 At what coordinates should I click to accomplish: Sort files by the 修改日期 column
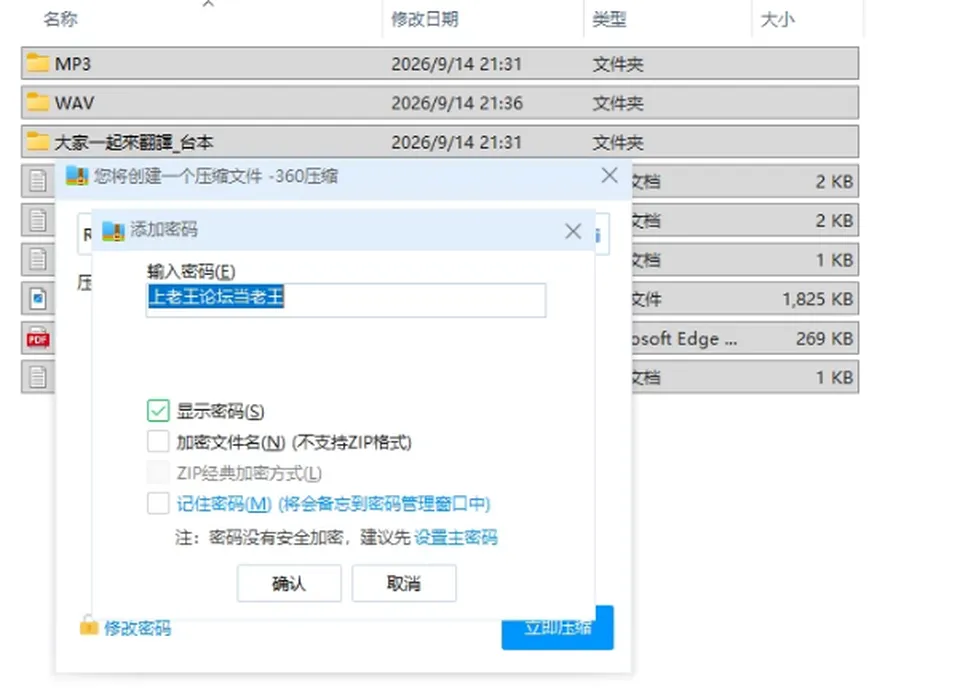coord(425,19)
